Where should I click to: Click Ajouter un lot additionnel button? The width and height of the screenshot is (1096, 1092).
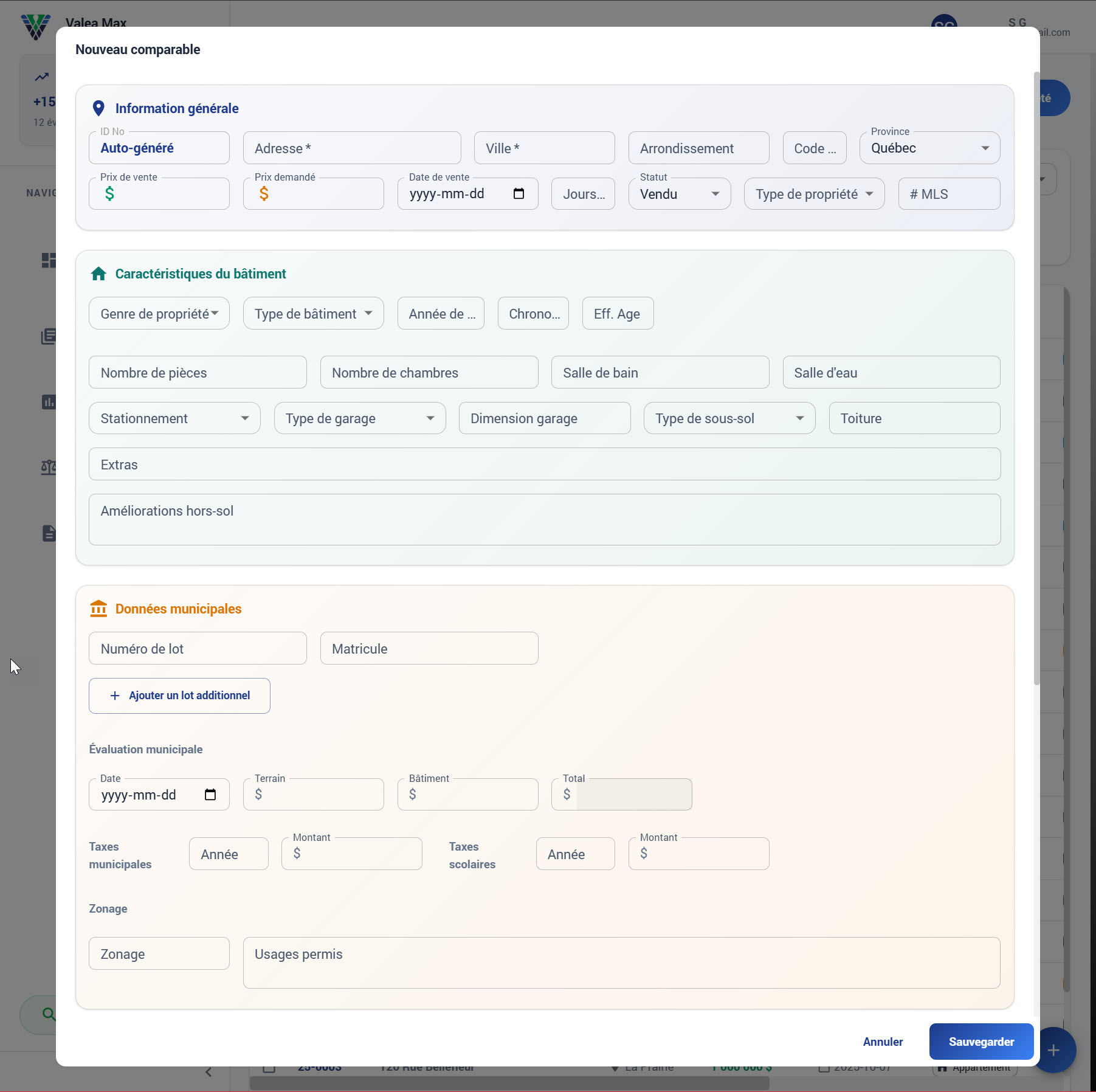(179, 696)
